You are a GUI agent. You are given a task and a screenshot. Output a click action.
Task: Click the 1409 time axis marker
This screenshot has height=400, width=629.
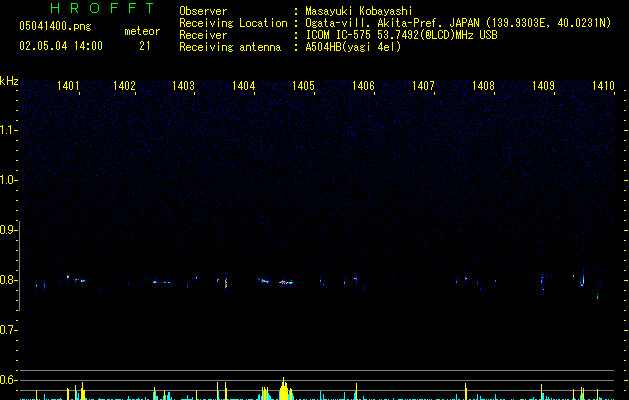[x=543, y=86]
